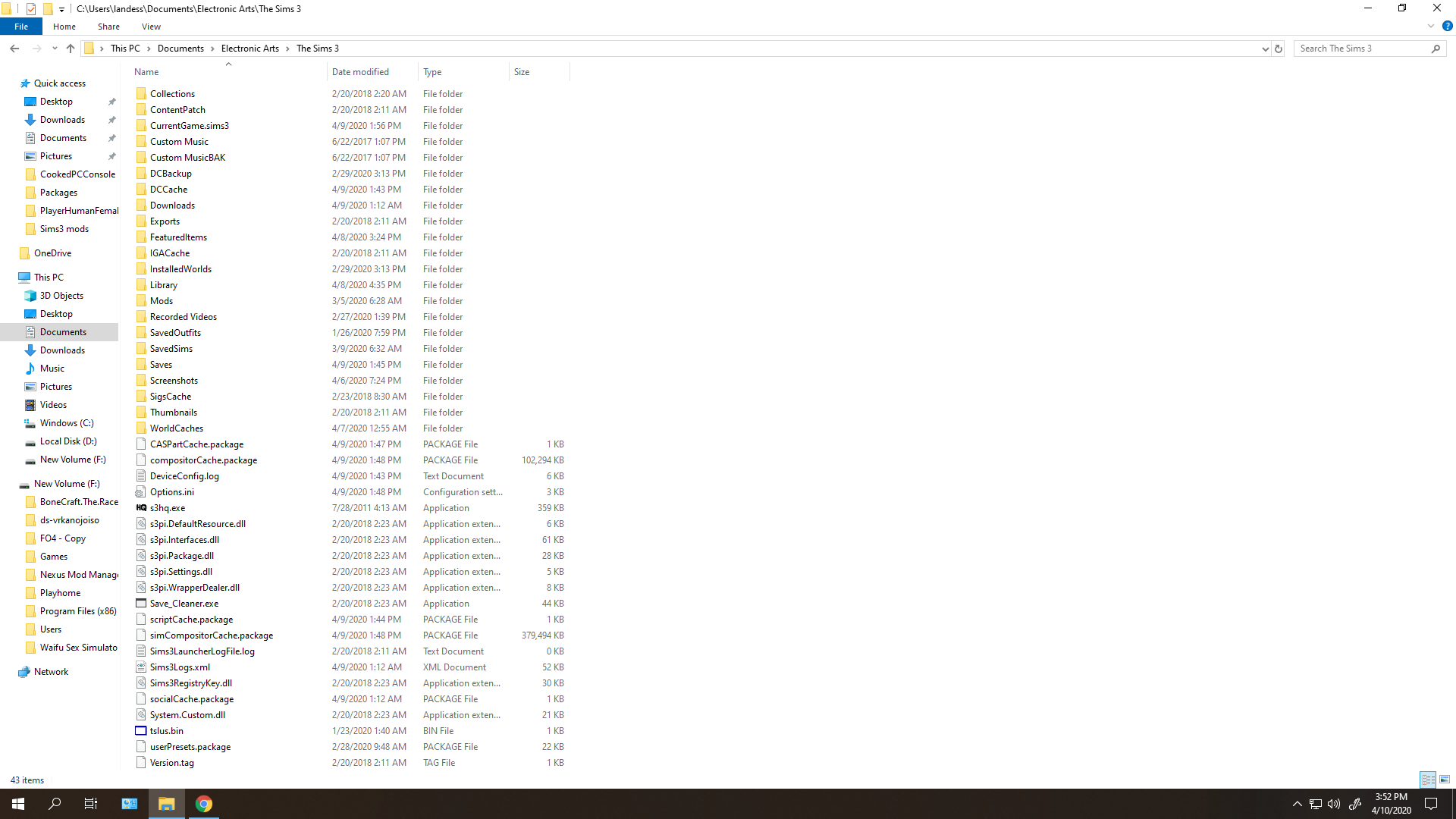Open CookedPCConsole in Quick access
Screen dimensions: 1456x819
click(x=77, y=174)
